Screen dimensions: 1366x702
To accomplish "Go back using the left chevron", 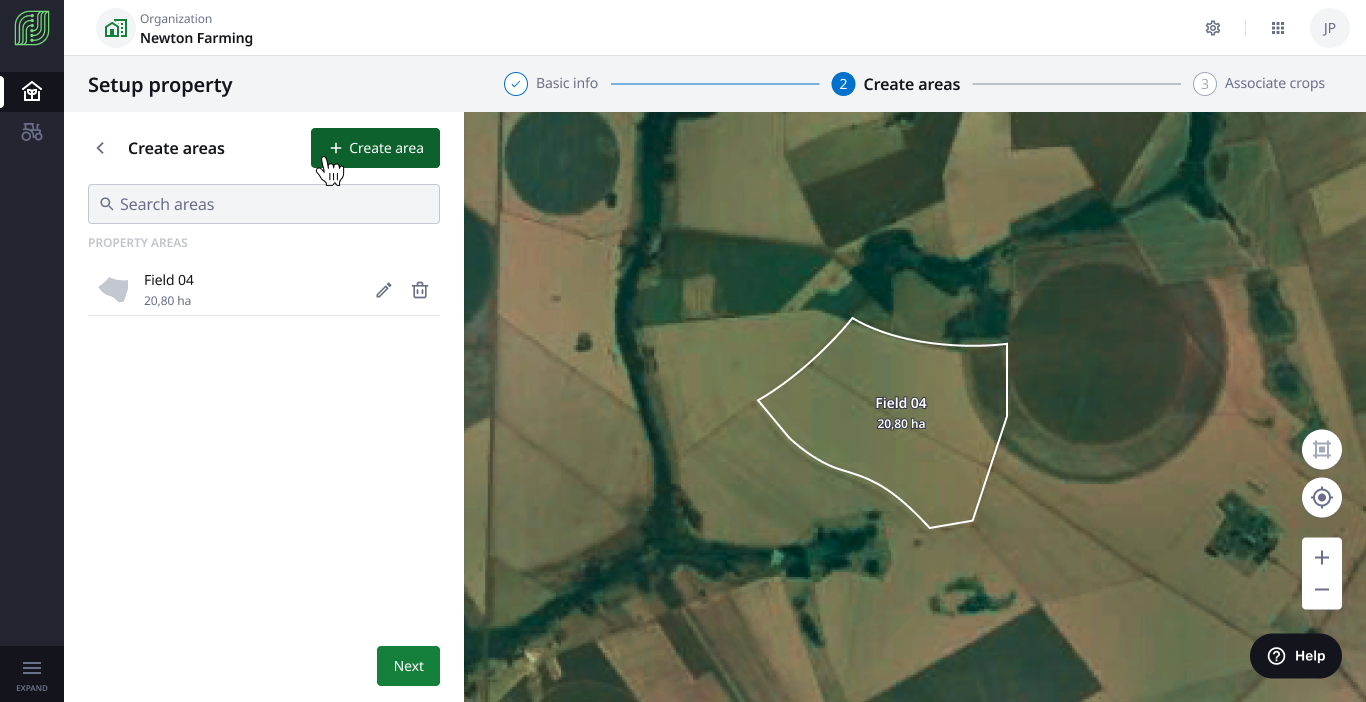I will [100, 148].
